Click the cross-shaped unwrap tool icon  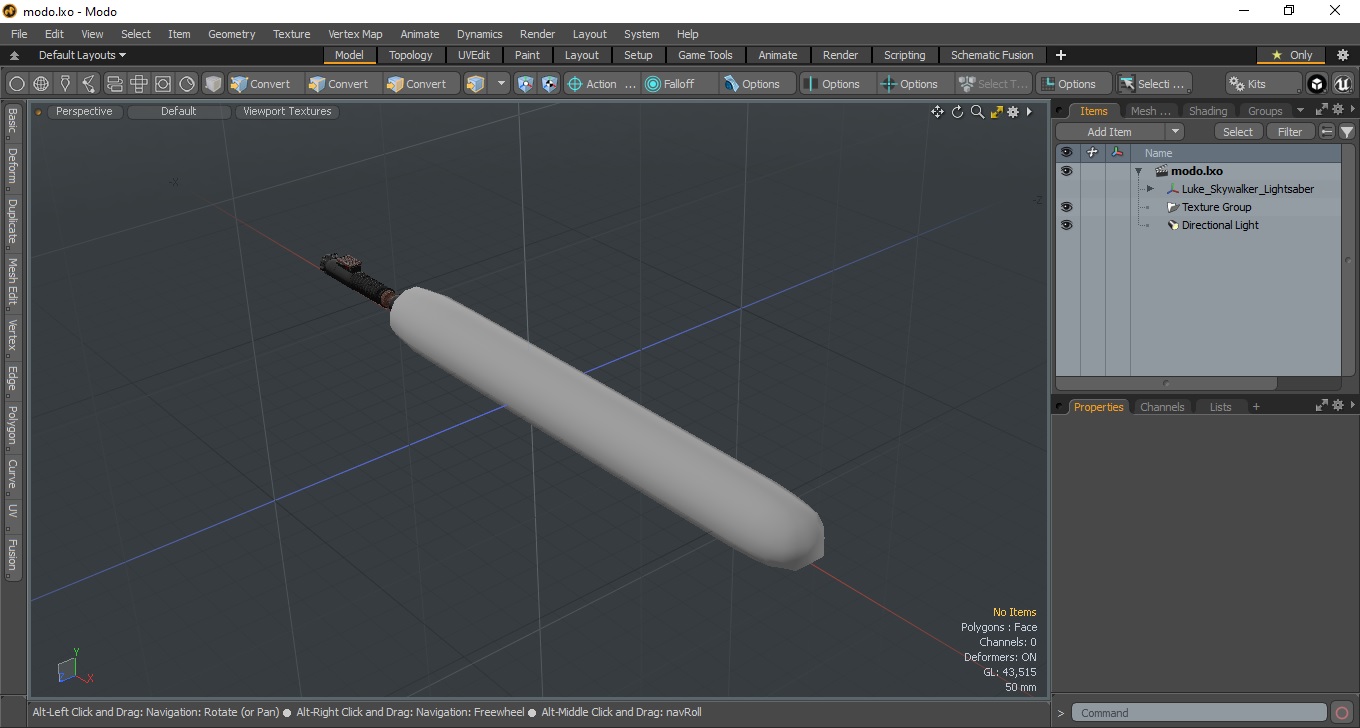coord(139,84)
